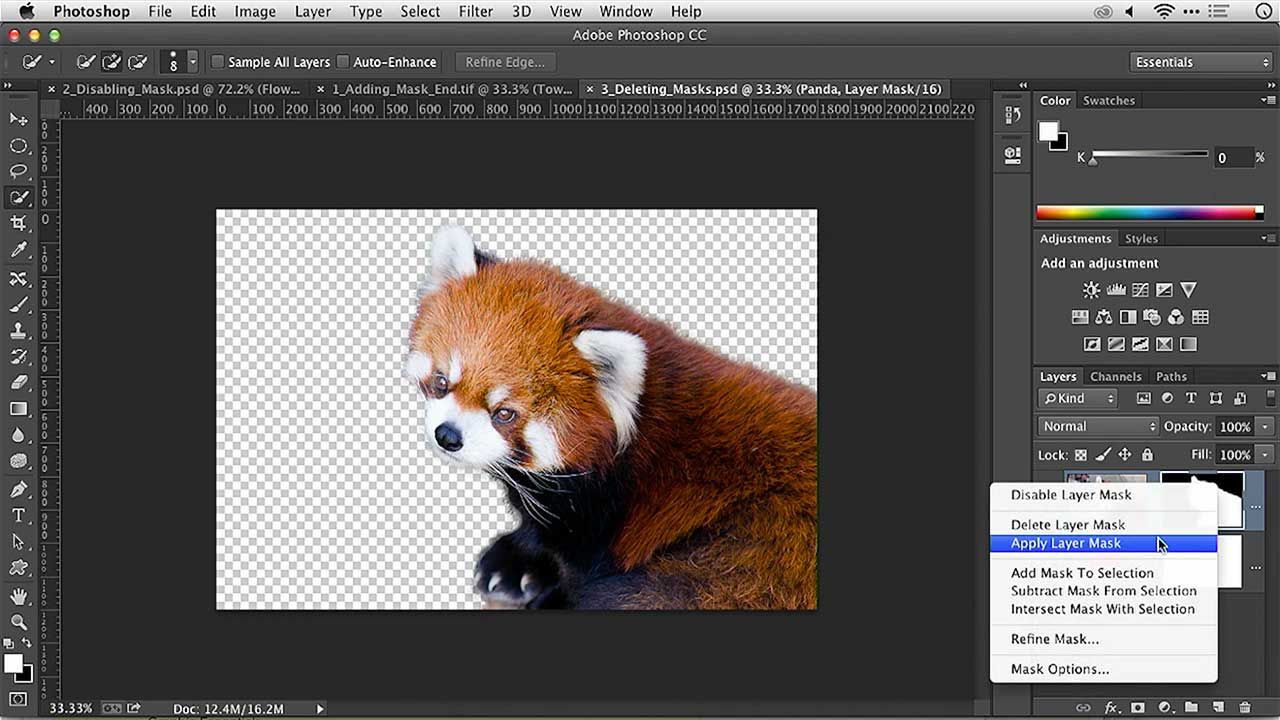Choose the Zoom tool in the toolbox

click(x=18, y=621)
